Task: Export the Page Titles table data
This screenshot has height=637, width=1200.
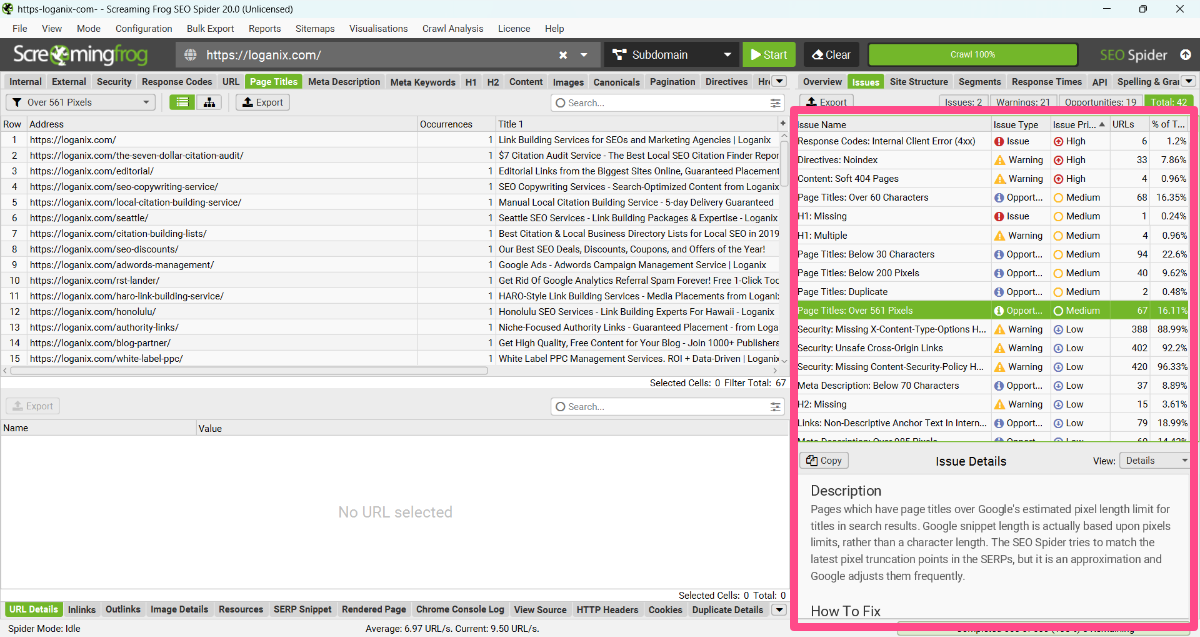Action: [262, 102]
